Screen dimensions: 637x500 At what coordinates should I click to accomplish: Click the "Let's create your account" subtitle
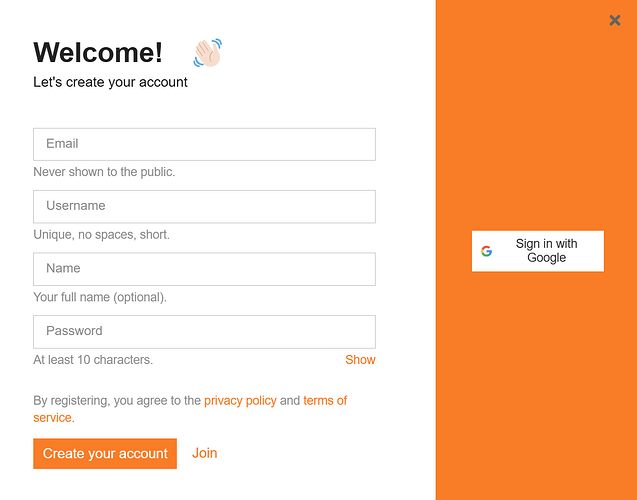click(110, 82)
